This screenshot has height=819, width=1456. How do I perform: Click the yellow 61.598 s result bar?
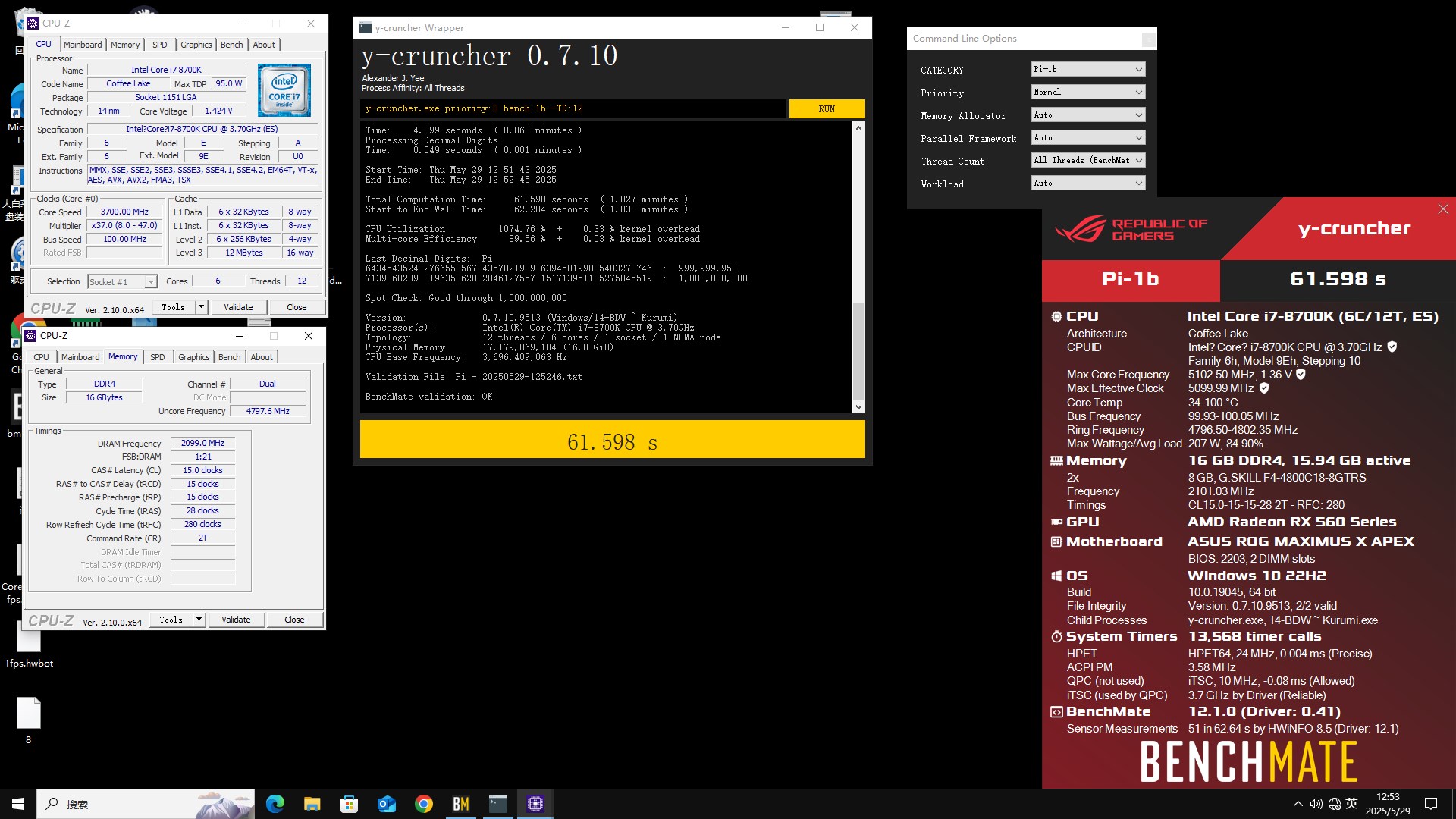613,439
